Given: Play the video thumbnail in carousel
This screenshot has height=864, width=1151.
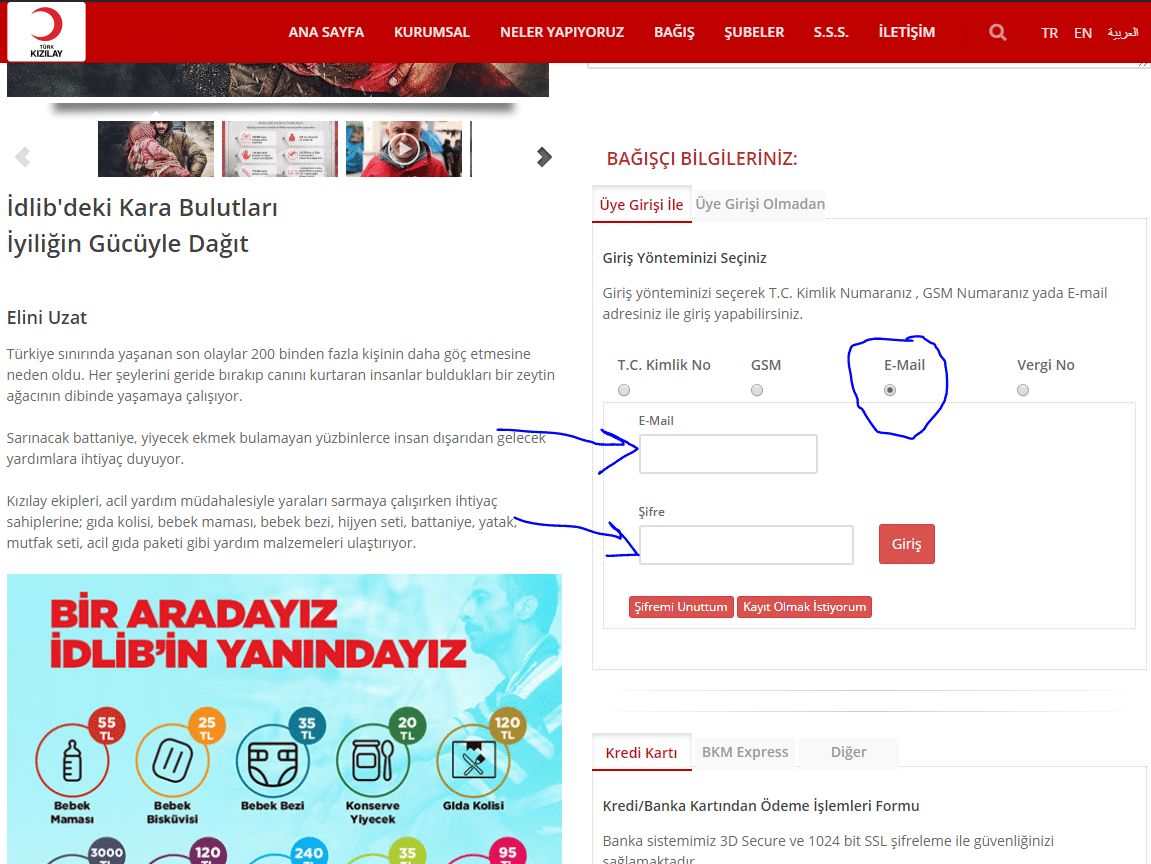Looking at the screenshot, I should tap(404, 149).
